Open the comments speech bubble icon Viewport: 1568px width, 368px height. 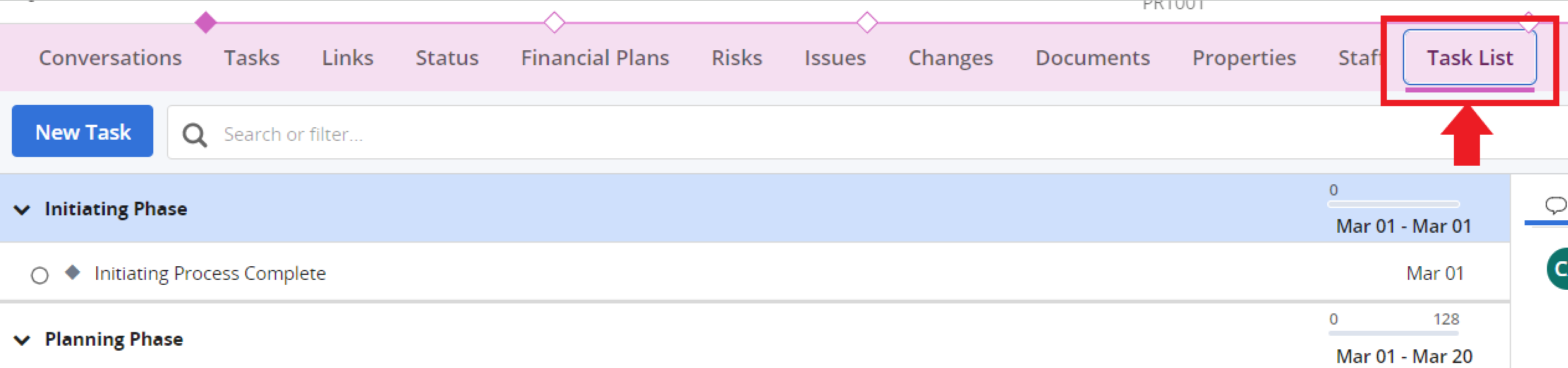[x=1555, y=205]
